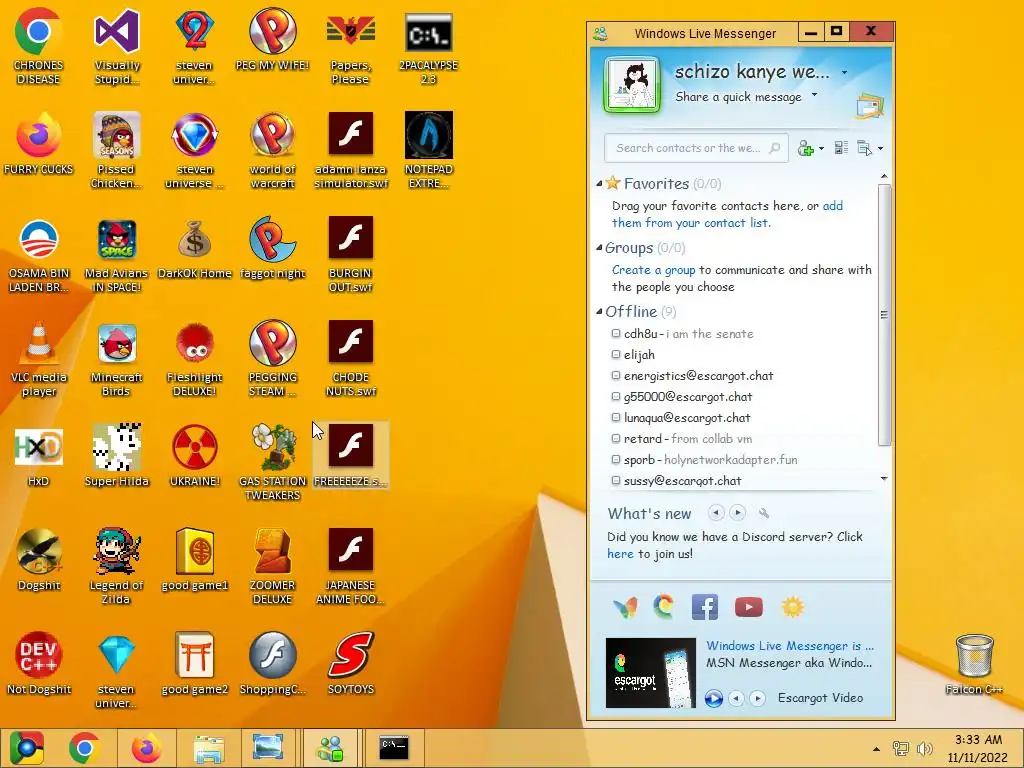
Task: Click the Facebook icon in Messenger's bottom bar
Action: [705, 607]
